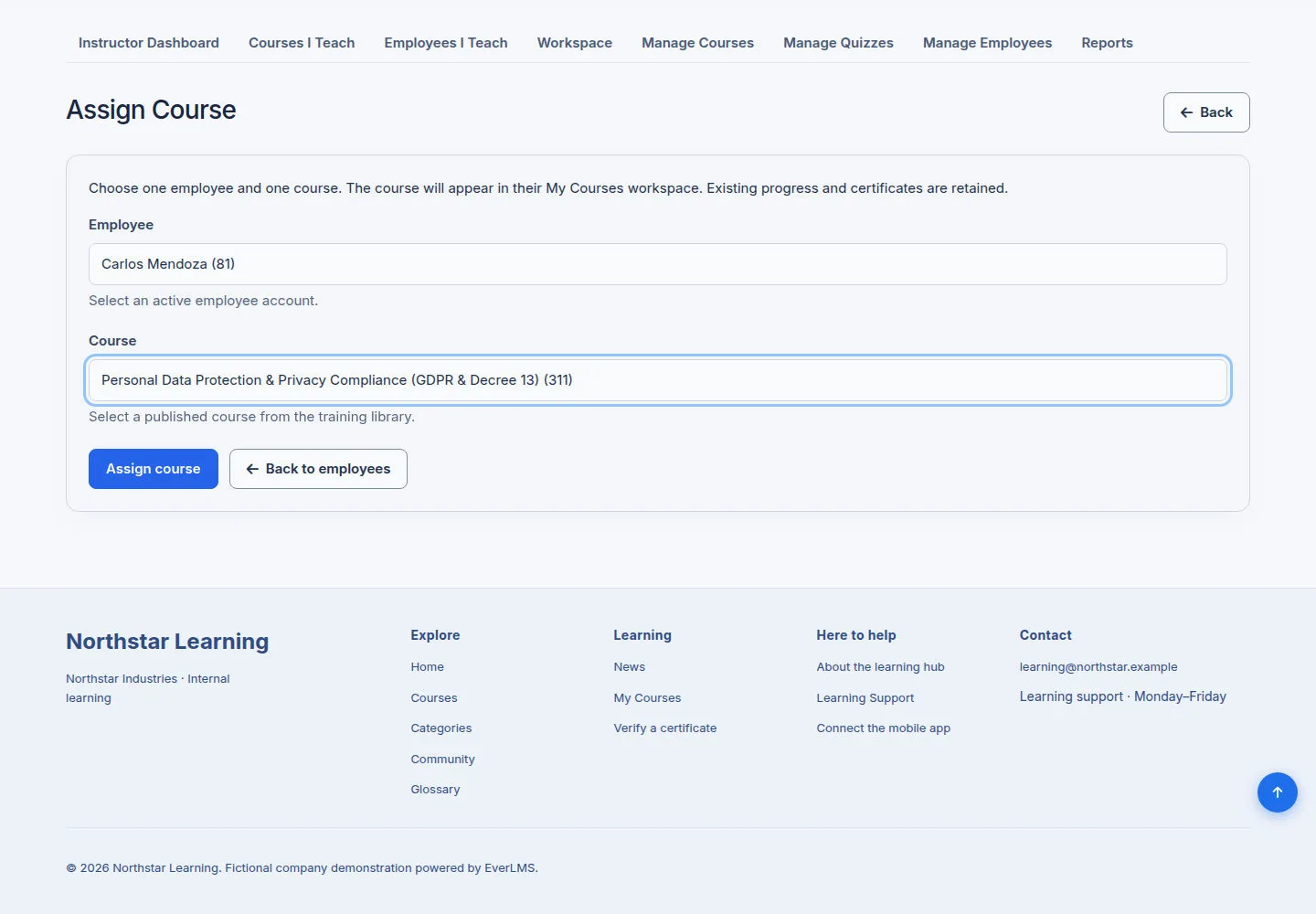This screenshot has height=914, width=1316.
Task: Open the News footer link
Action: click(x=630, y=667)
